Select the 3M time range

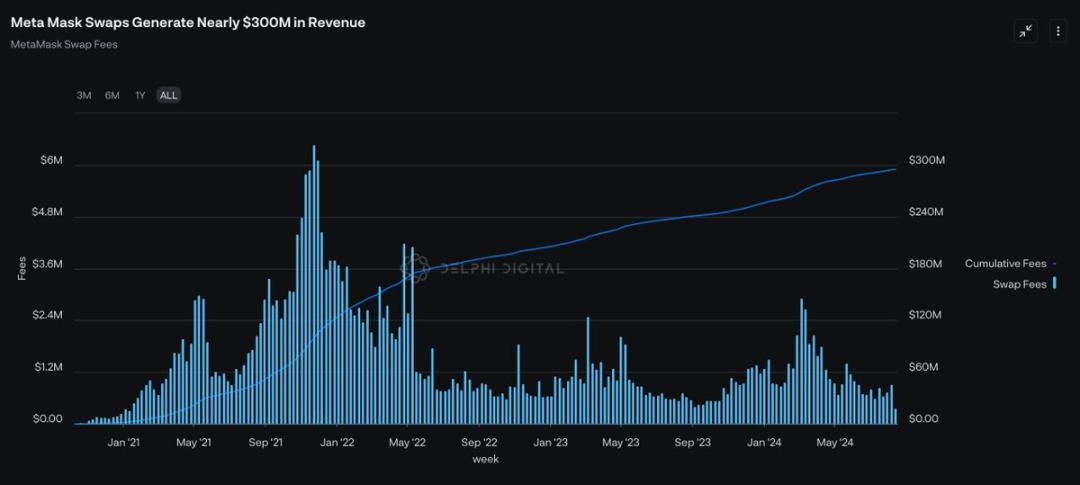[x=84, y=95]
